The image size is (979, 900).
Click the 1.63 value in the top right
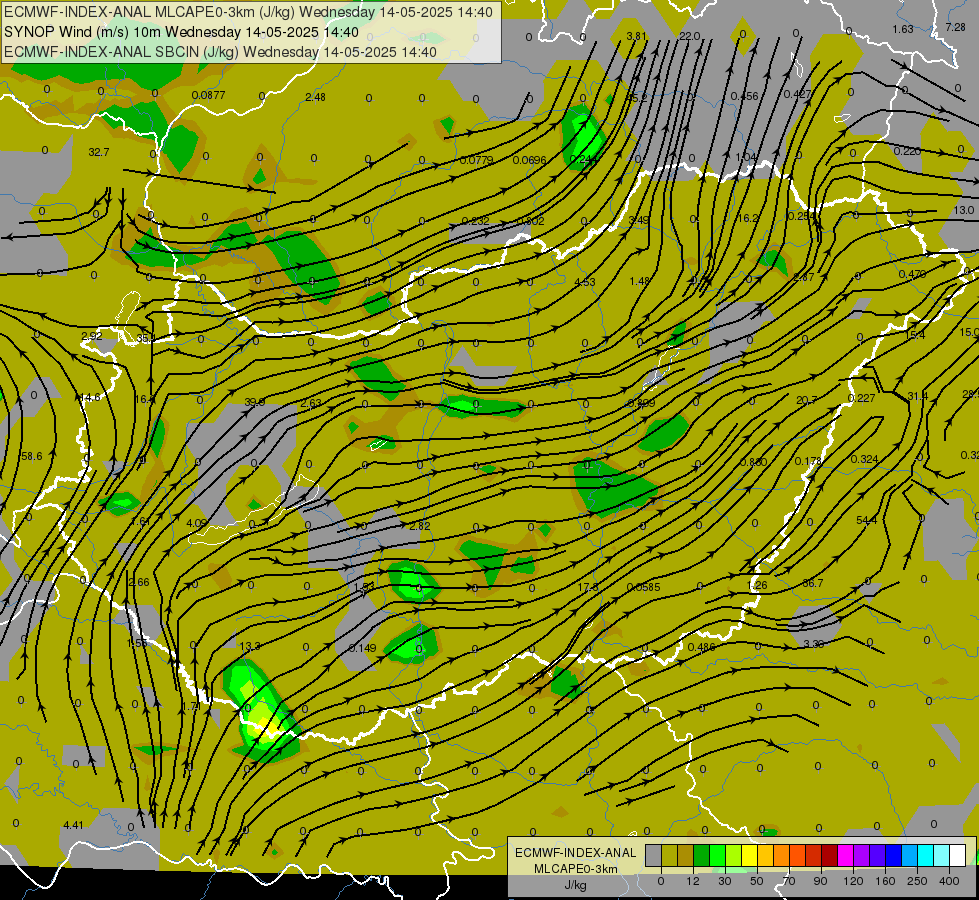(x=903, y=29)
